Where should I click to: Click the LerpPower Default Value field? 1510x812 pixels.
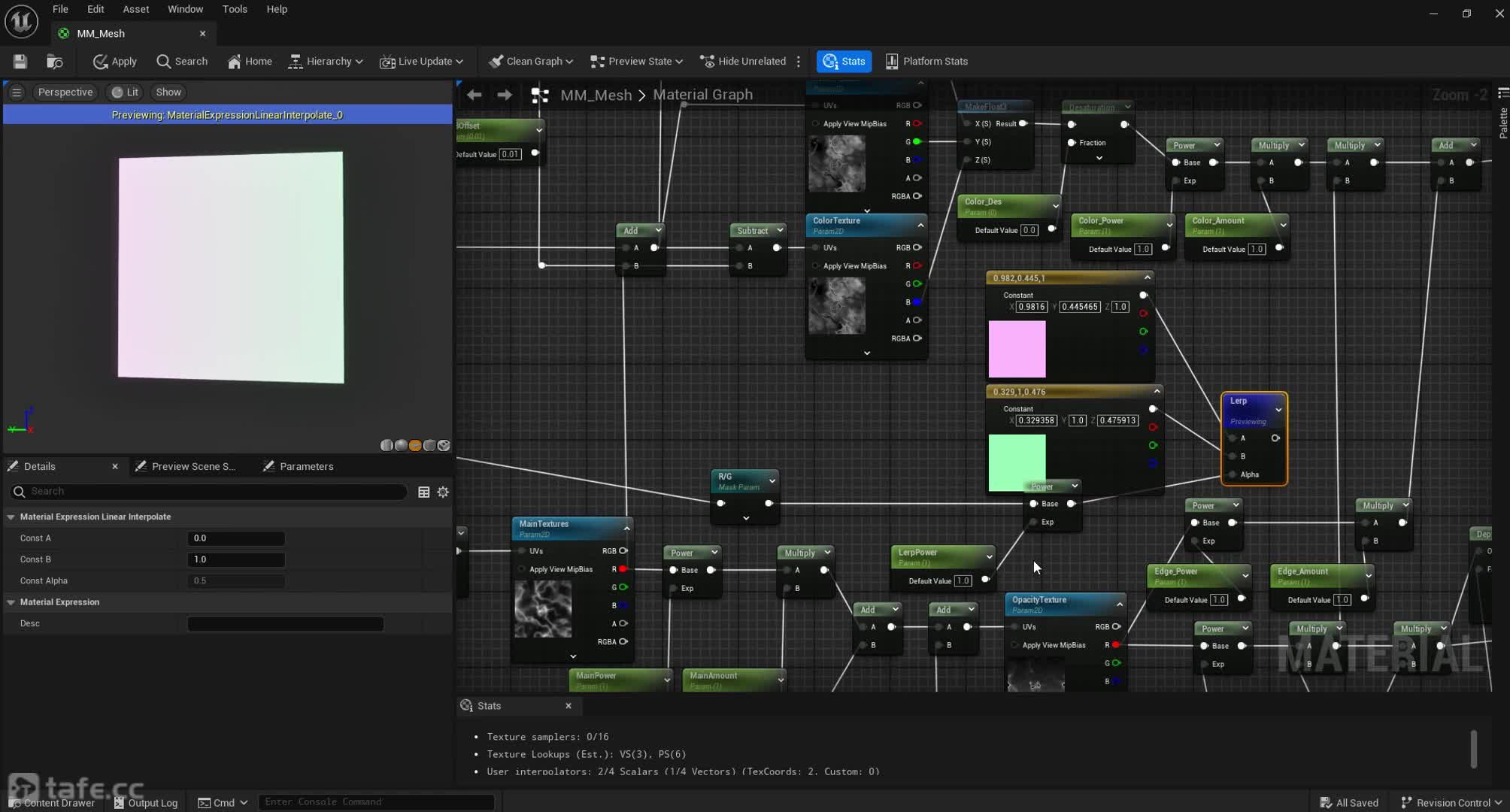coord(963,581)
